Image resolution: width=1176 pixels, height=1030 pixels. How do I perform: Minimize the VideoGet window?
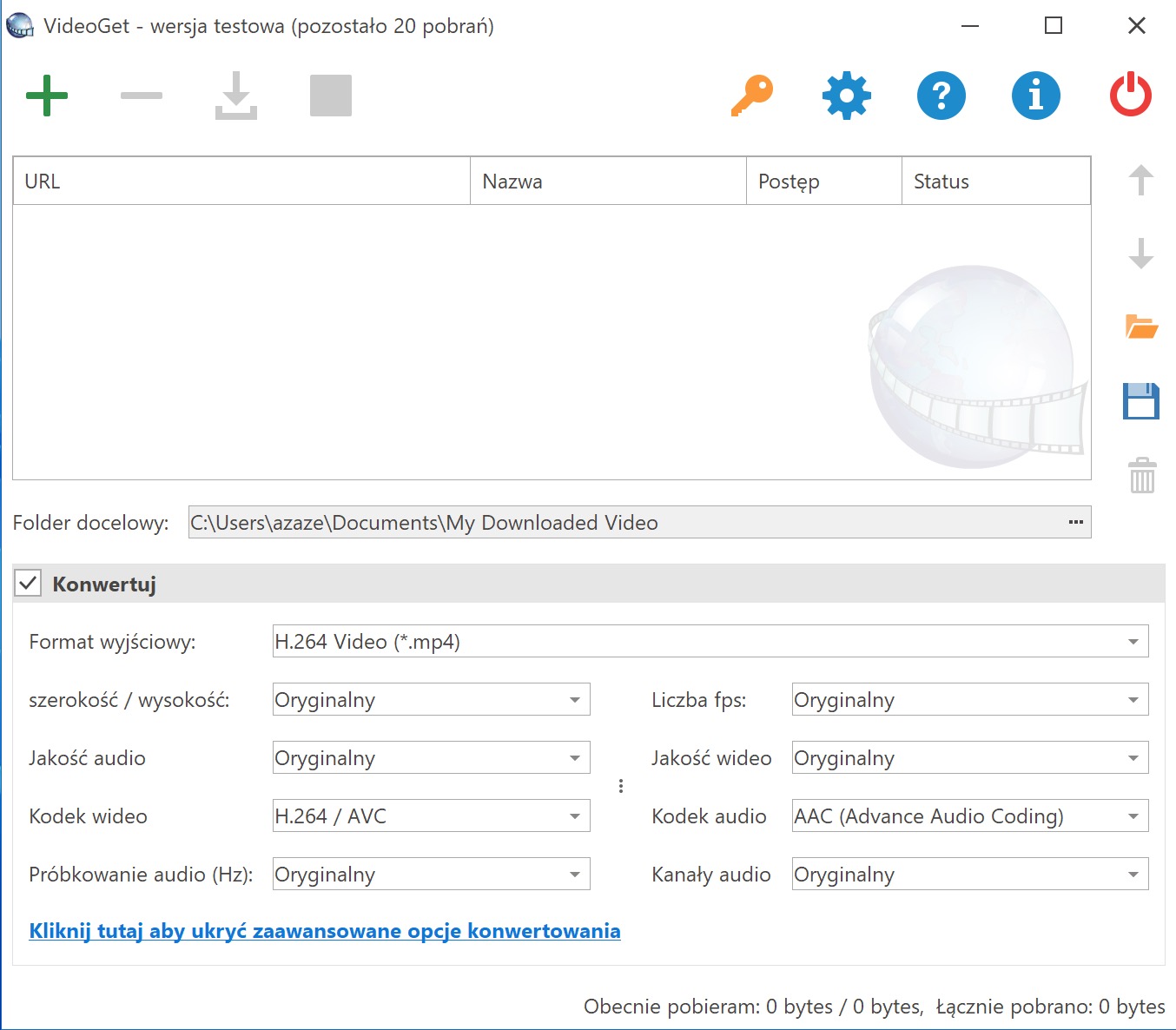(970, 26)
